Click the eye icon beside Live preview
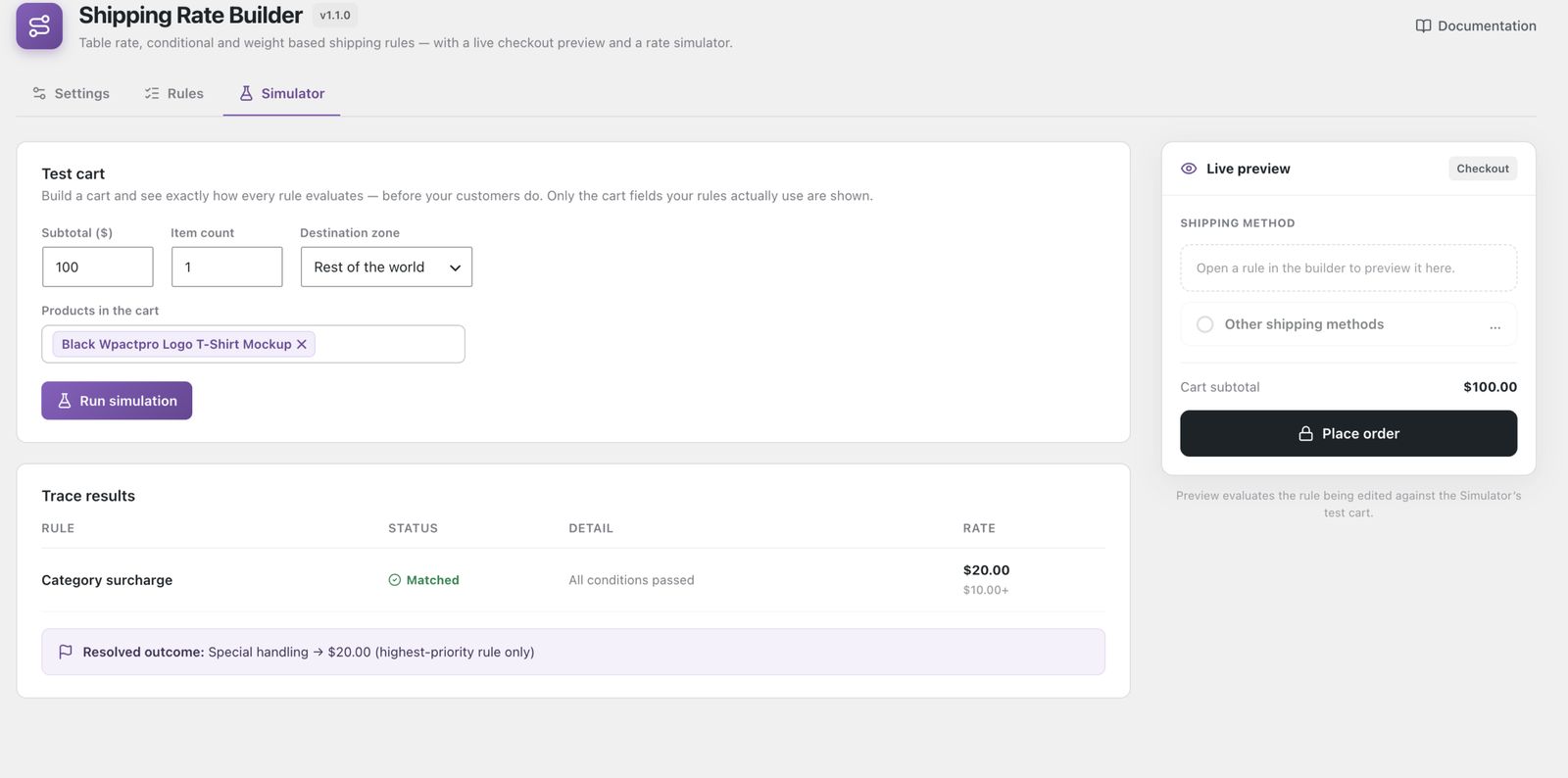Screen dimensions: 1568x778 [1189, 169]
